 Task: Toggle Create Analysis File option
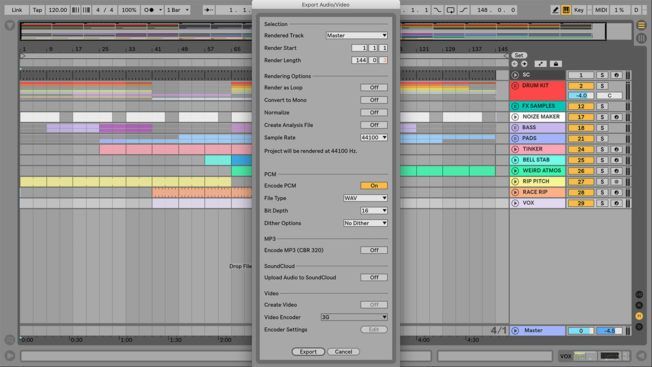point(374,125)
